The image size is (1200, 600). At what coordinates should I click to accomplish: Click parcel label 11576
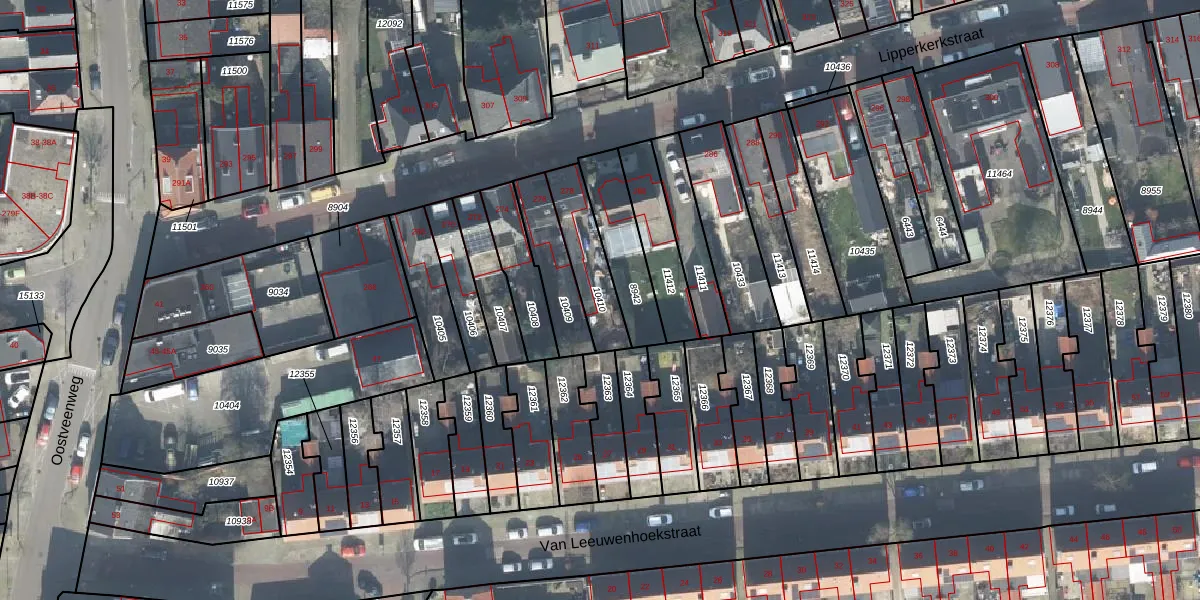click(x=240, y=41)
